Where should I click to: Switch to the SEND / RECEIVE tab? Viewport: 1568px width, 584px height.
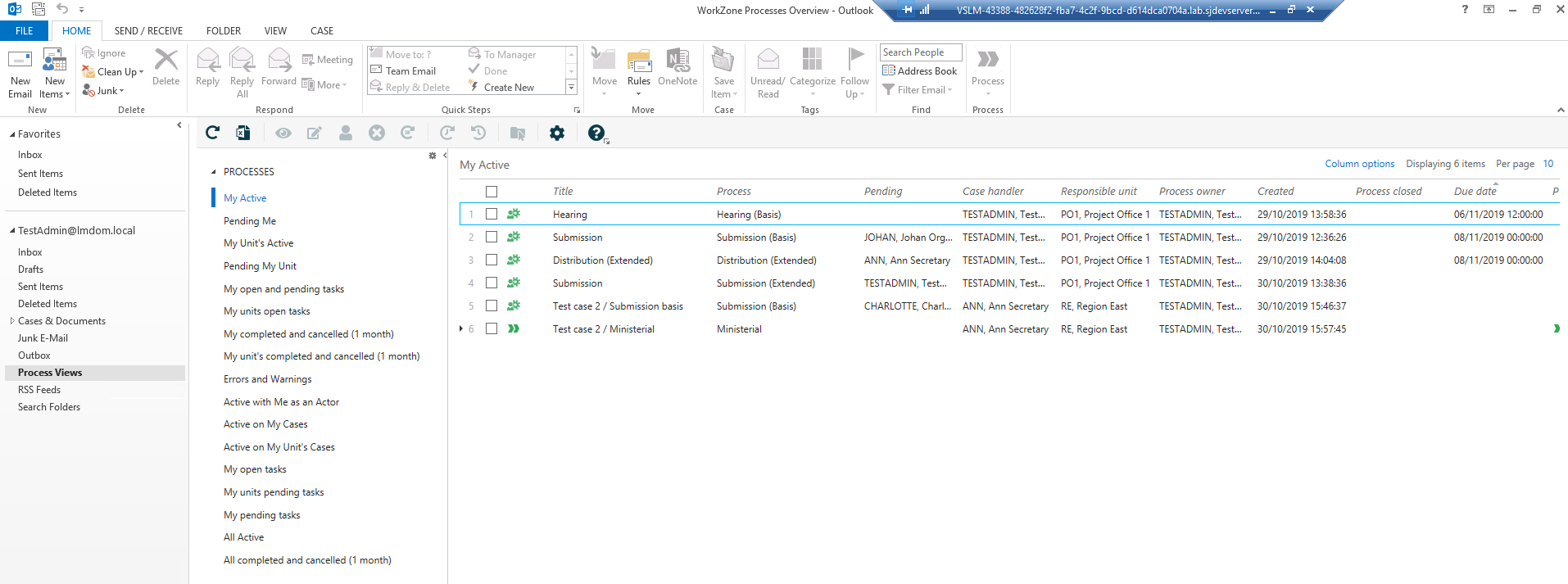[x=148, y=30]
